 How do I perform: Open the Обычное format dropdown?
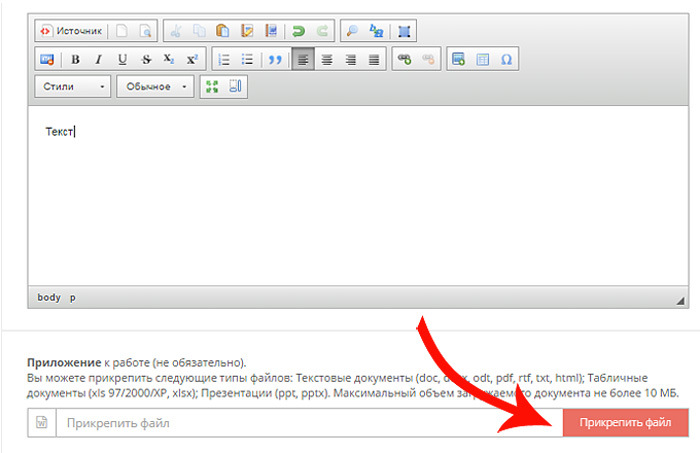coord(156,87)
